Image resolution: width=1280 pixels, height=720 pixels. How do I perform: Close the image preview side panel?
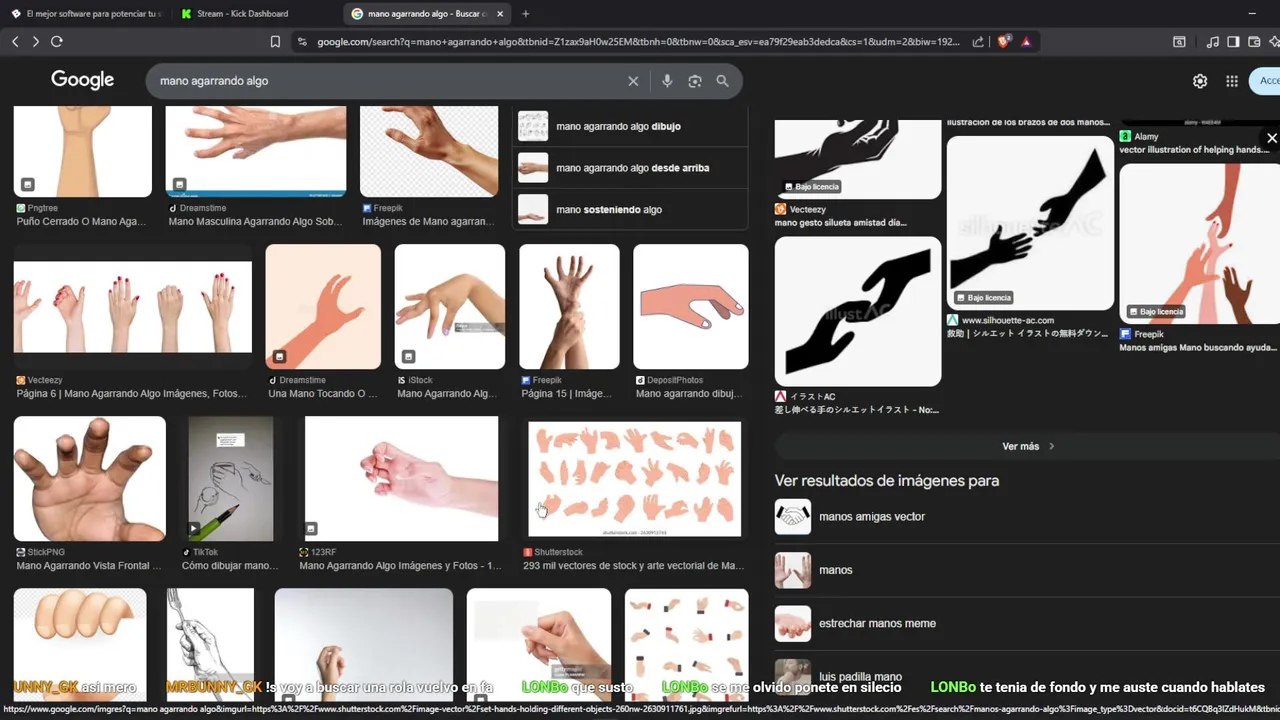point(1272,138)
